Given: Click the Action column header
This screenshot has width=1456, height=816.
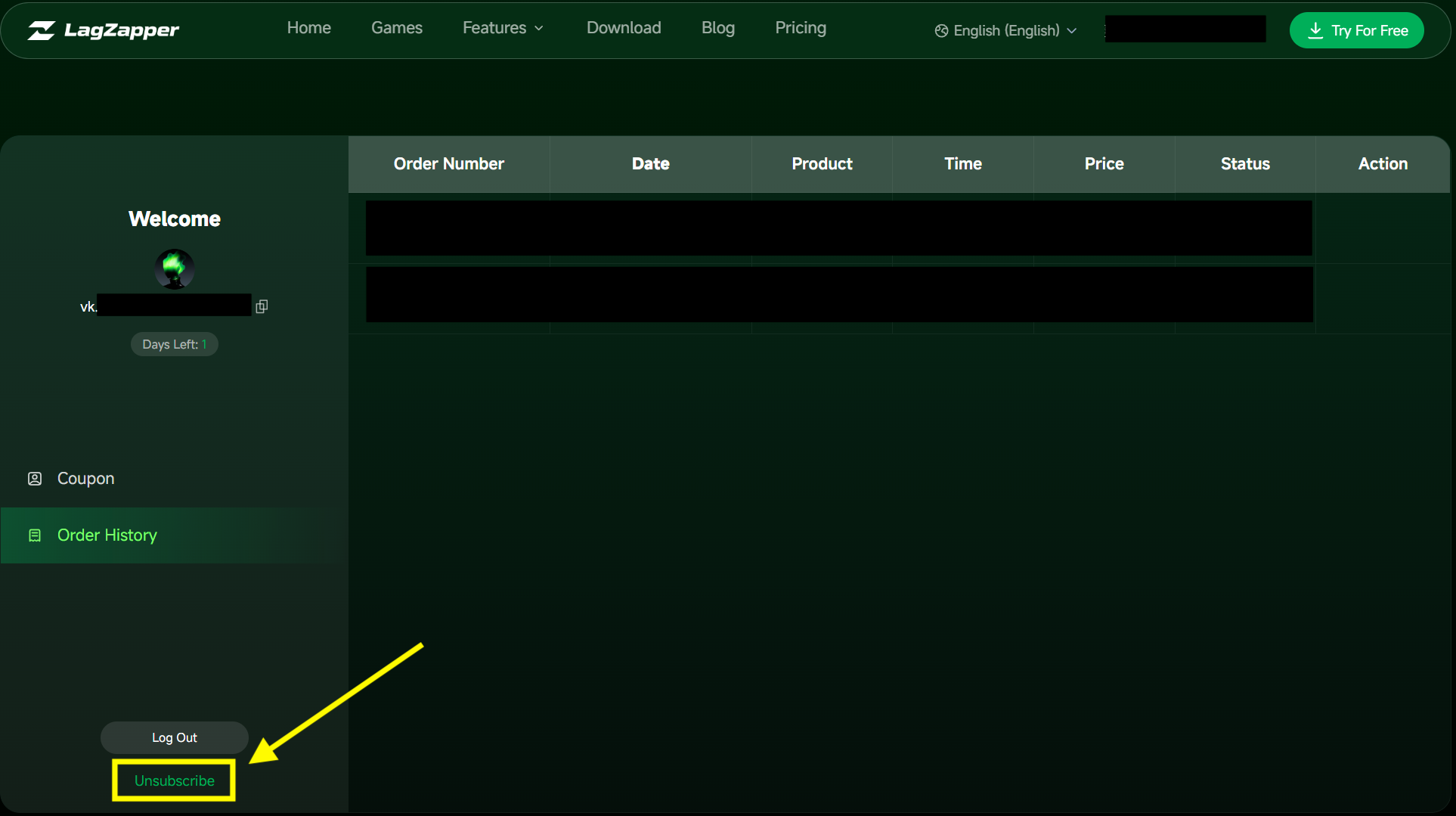Looking at the screenshot, I should (x=1383, y=164).
